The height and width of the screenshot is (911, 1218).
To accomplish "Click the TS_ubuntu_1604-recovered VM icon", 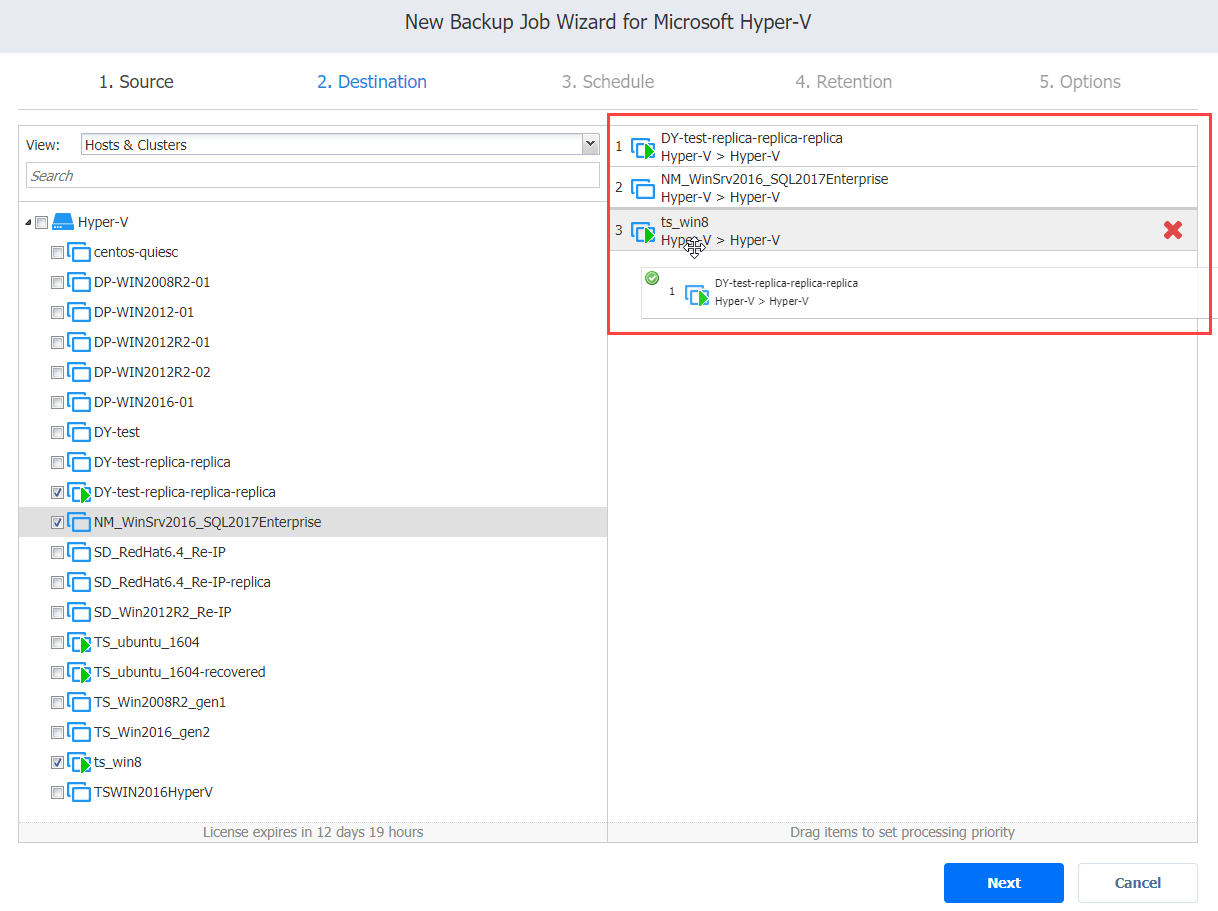I will tap(79, 672).
